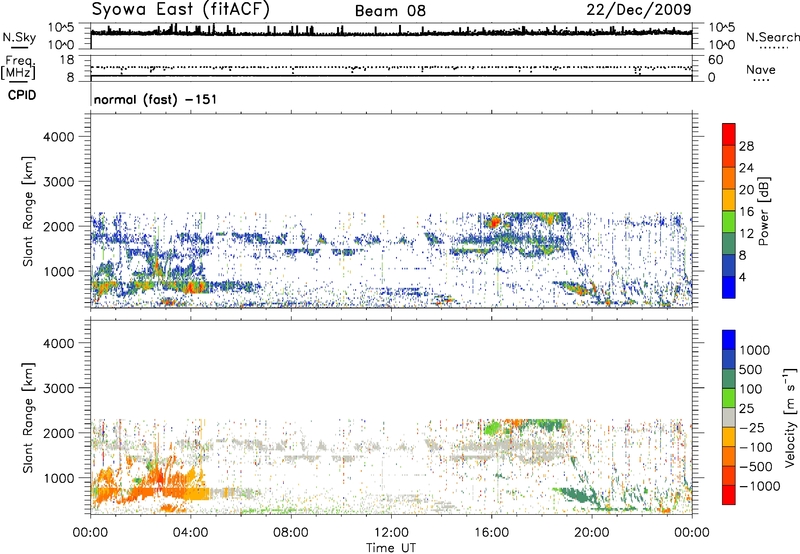Image resolution: width=800 pixels, height=554 pixels.
Task: Click the 'Beam 08' label
Action: coord(390,11)
